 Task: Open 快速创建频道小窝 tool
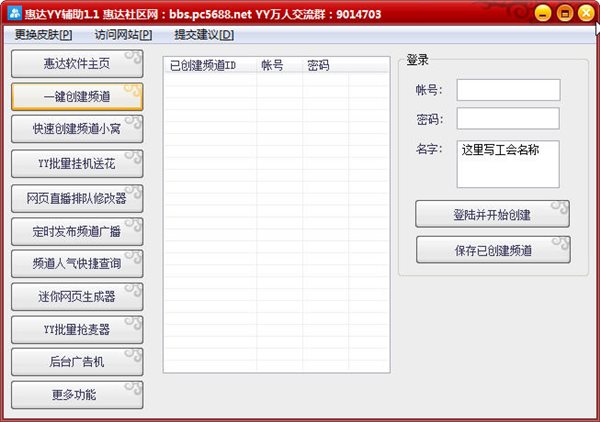[x=77, y=129]
